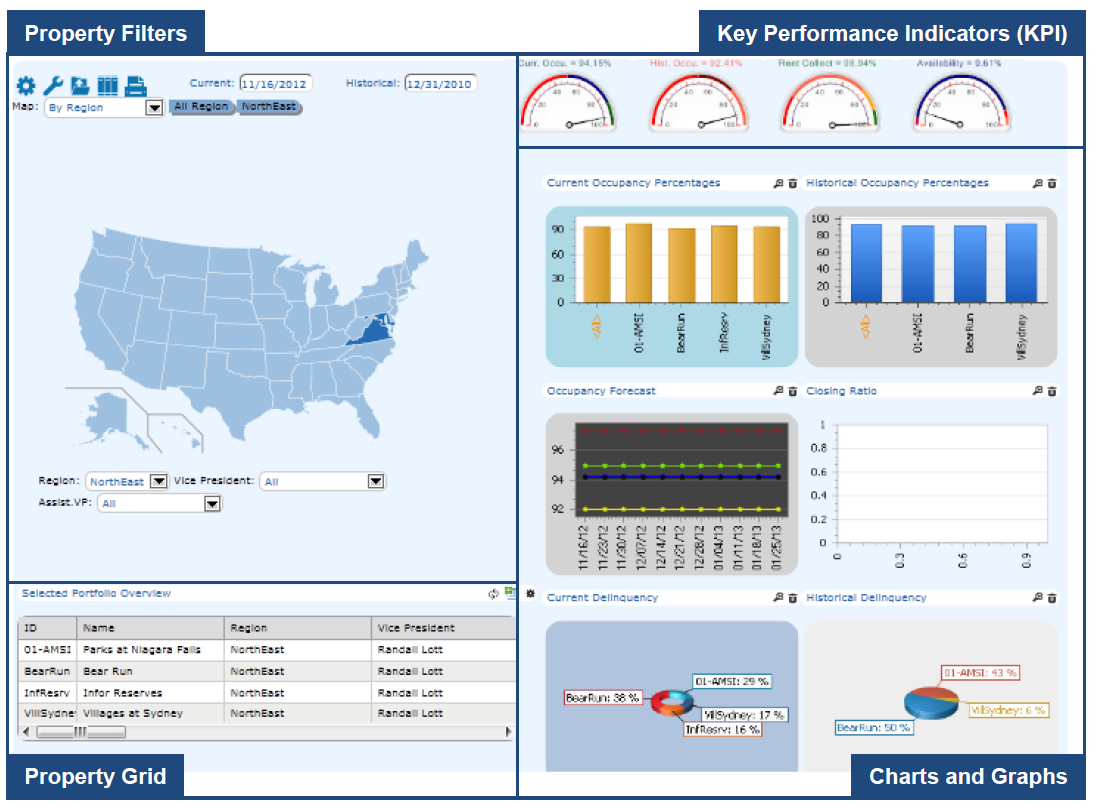Open the dashboard settings gear icon
Screen dimensions: 1100x809
(x=26, y=85)
